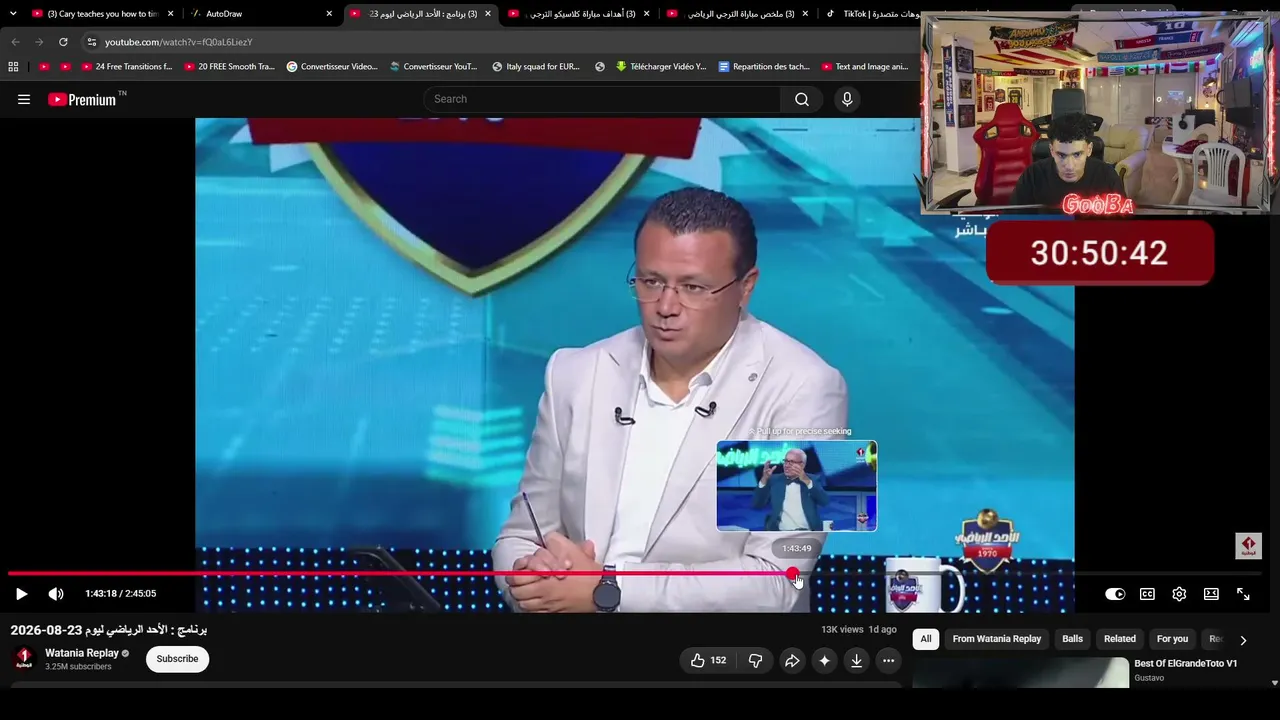Switch to theater mode view
Viewport: 1280px width, 720px height.
[1211, 594]
